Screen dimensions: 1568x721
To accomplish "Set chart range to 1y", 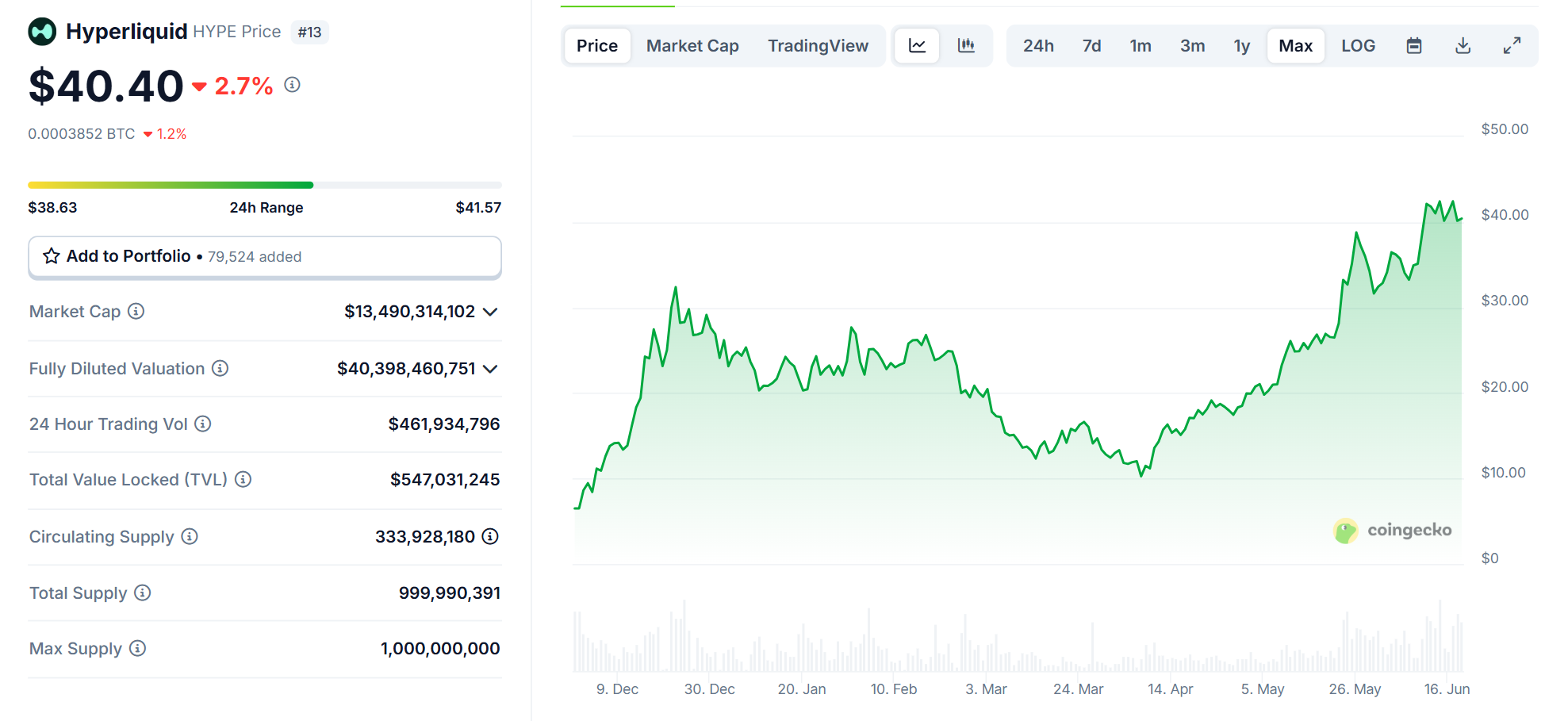I will (x=1242, y=46).
